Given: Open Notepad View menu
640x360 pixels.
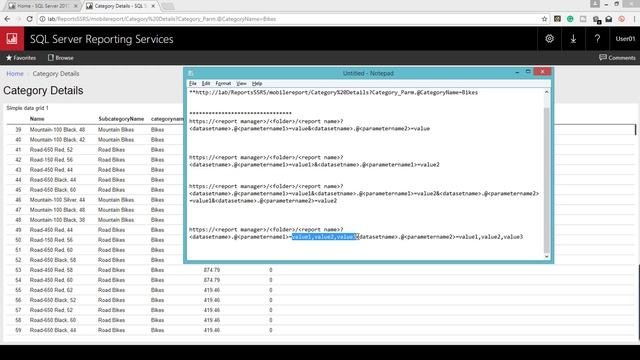Looking at the screenshot, I should (241, 83).
